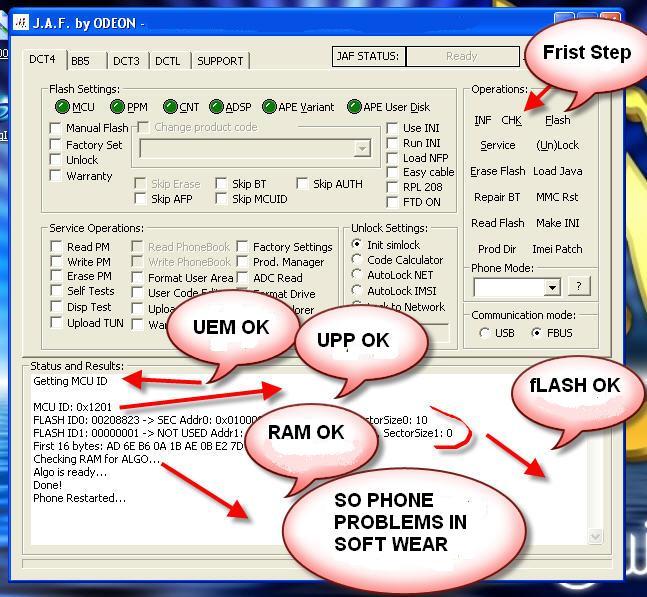Open the DCTL tab
This screenshot has width=647, height=597.
pyautogui.click(x=168, y=61)
